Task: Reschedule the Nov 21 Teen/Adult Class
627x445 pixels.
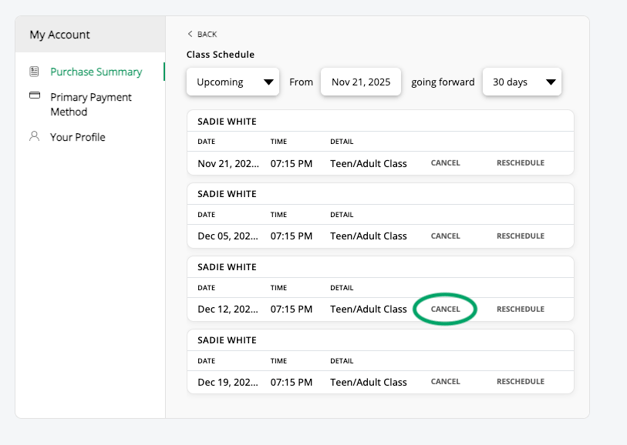Action: tap(520, 163)
